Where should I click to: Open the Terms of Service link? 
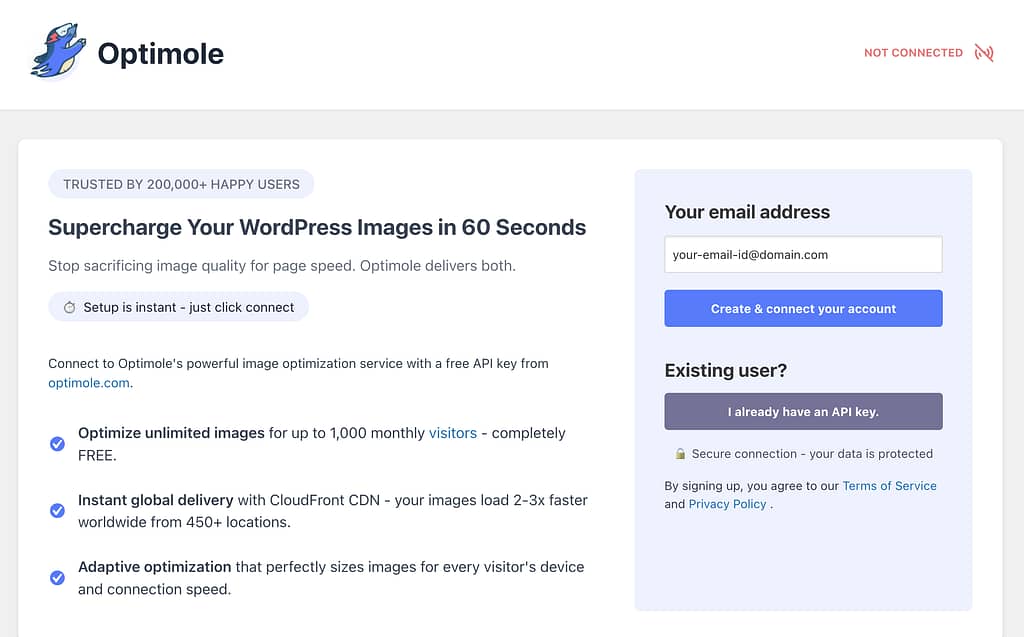[x=889, y=485]
